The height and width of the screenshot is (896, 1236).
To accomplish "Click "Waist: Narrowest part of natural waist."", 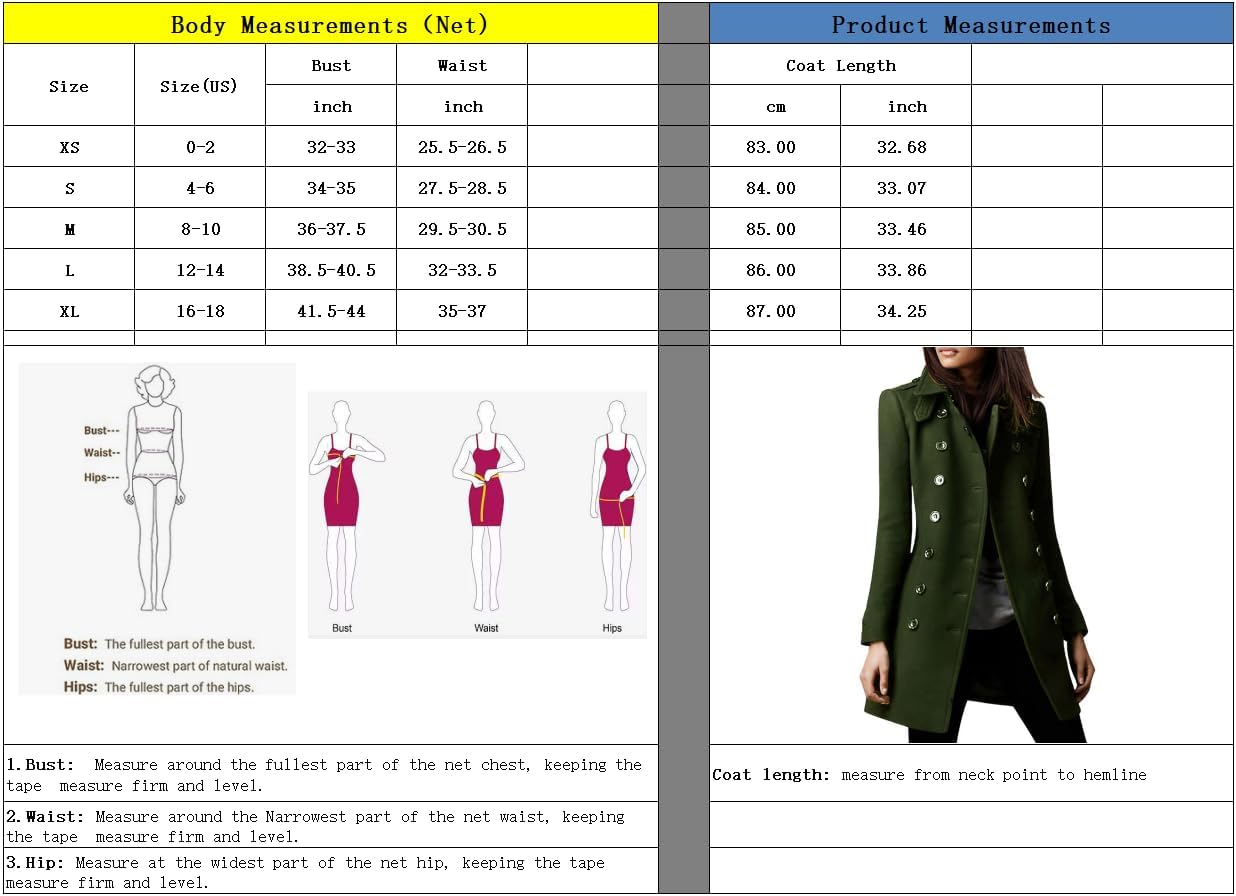I will (x=175, y=665).
